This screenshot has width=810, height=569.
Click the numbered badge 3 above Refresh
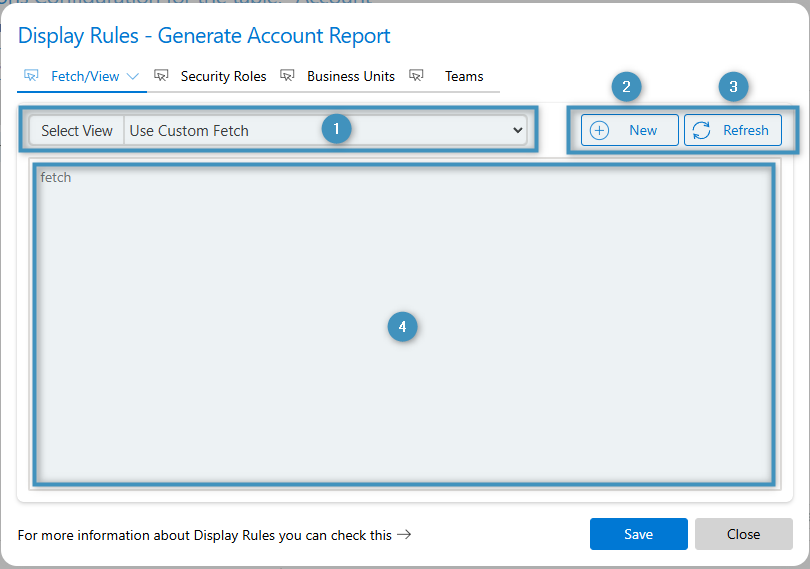tap(733, 87)
